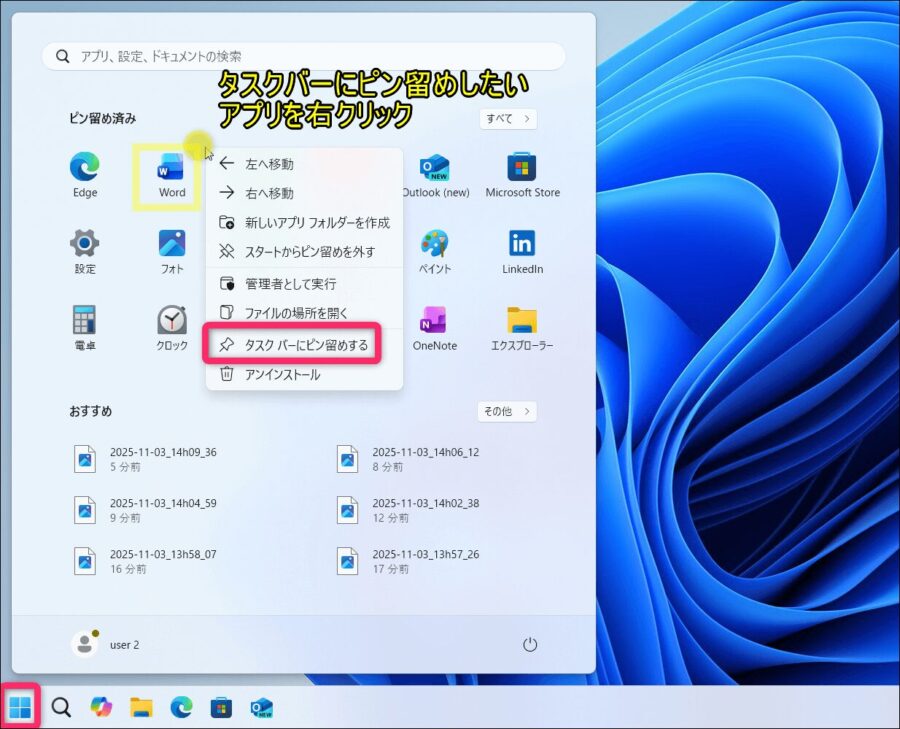Screen dimensions: 900x729
Task: Launch エクスプローラー from pinned apps
Action: [x=521, y=325]
